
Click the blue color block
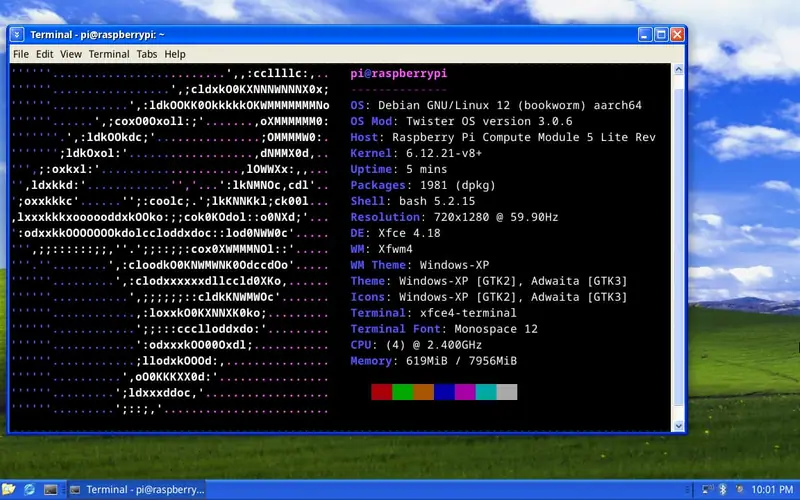click(444, 392)
